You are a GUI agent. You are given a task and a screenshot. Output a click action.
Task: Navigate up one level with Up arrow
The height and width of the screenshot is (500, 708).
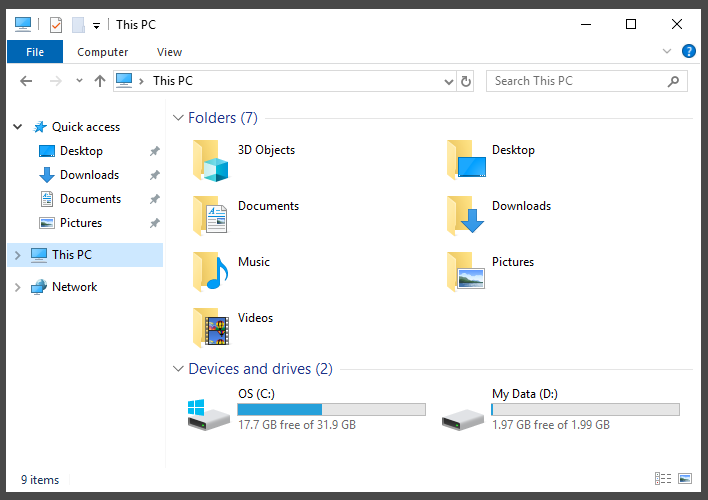pyautogui.click(x=100, y=81)
